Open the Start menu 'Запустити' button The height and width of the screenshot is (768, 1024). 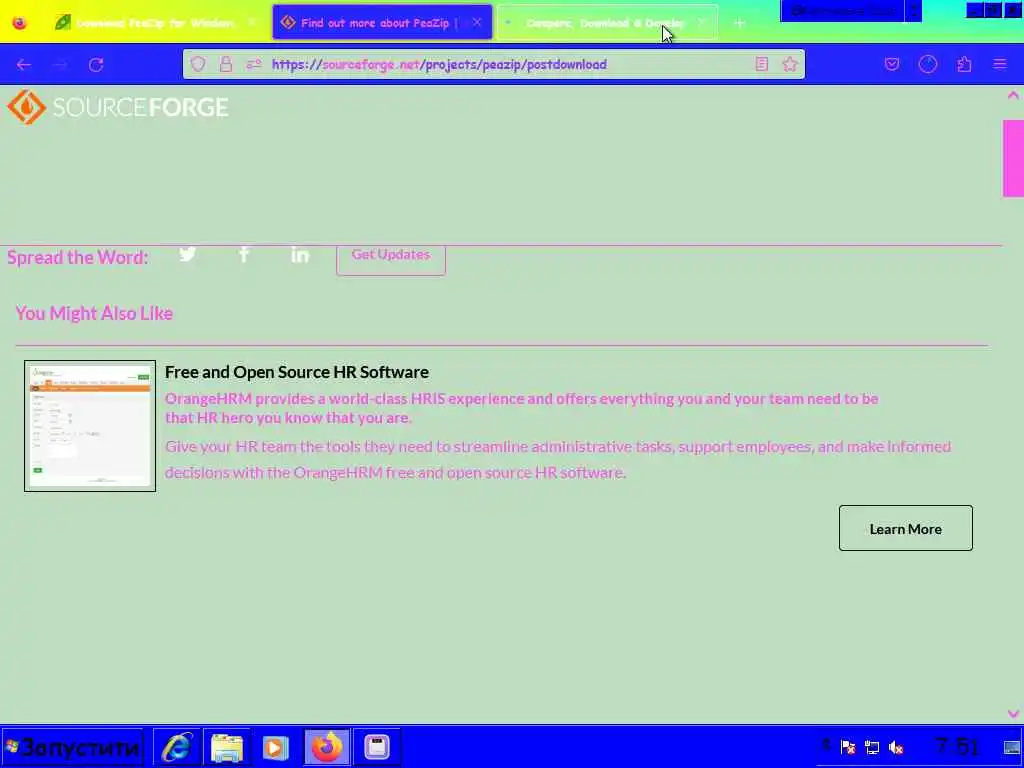point(72,747)
